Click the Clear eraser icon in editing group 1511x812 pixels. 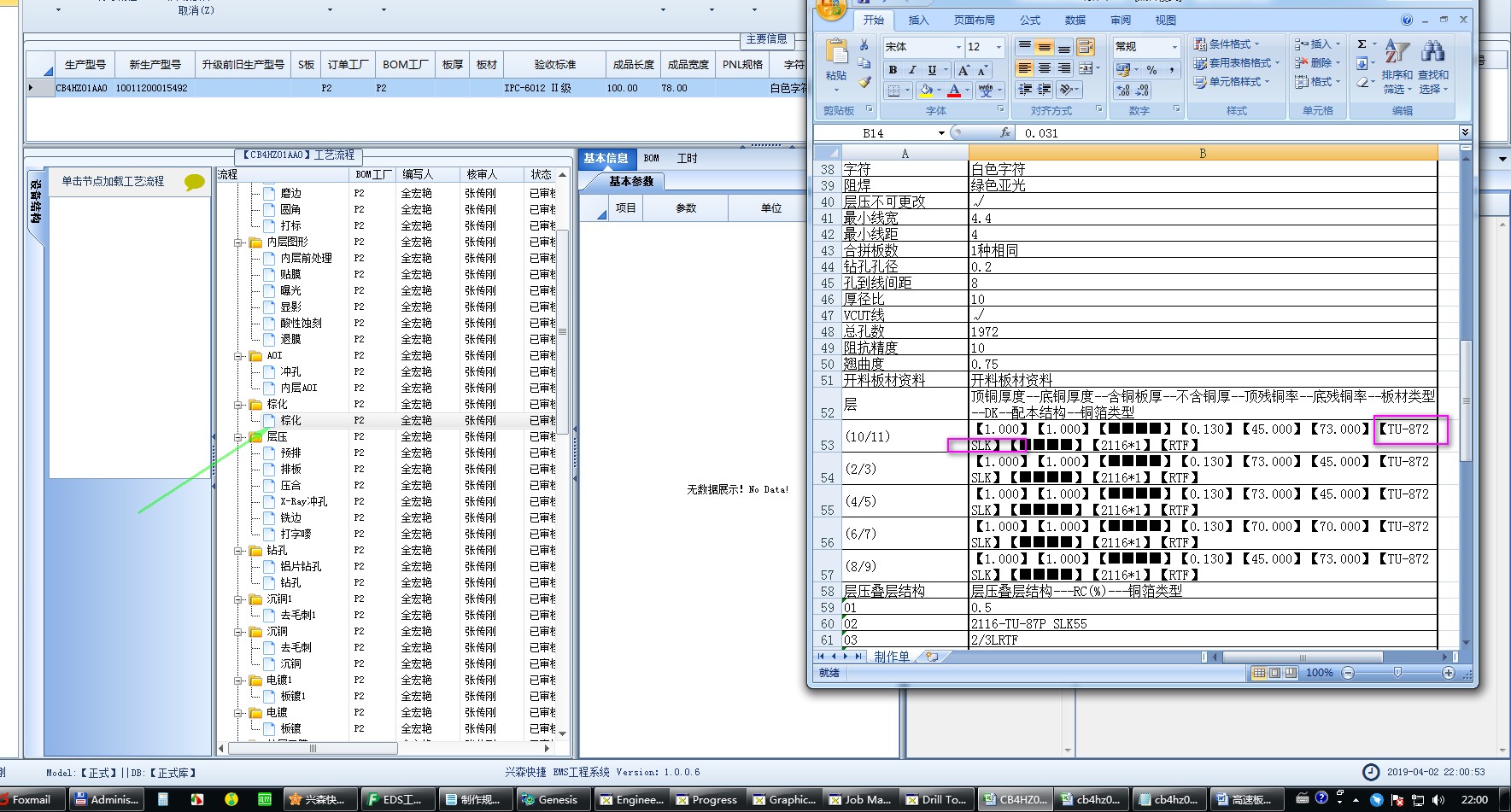(x=1362, y=82)
